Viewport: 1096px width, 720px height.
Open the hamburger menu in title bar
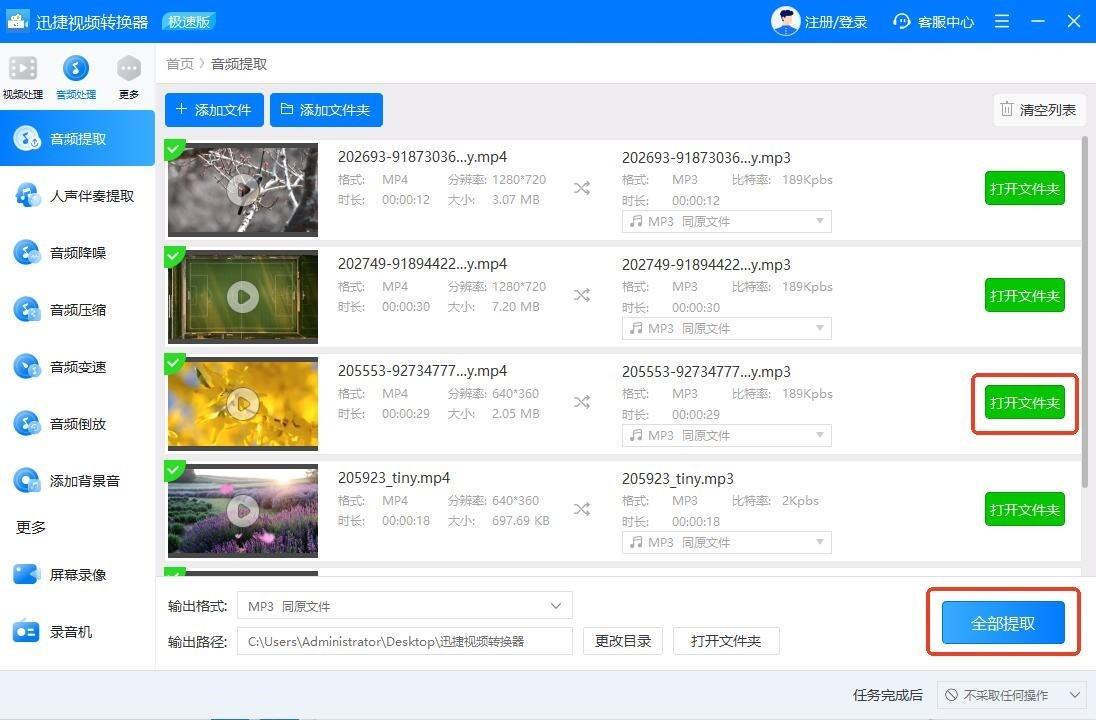click(x=1002, y=21)
